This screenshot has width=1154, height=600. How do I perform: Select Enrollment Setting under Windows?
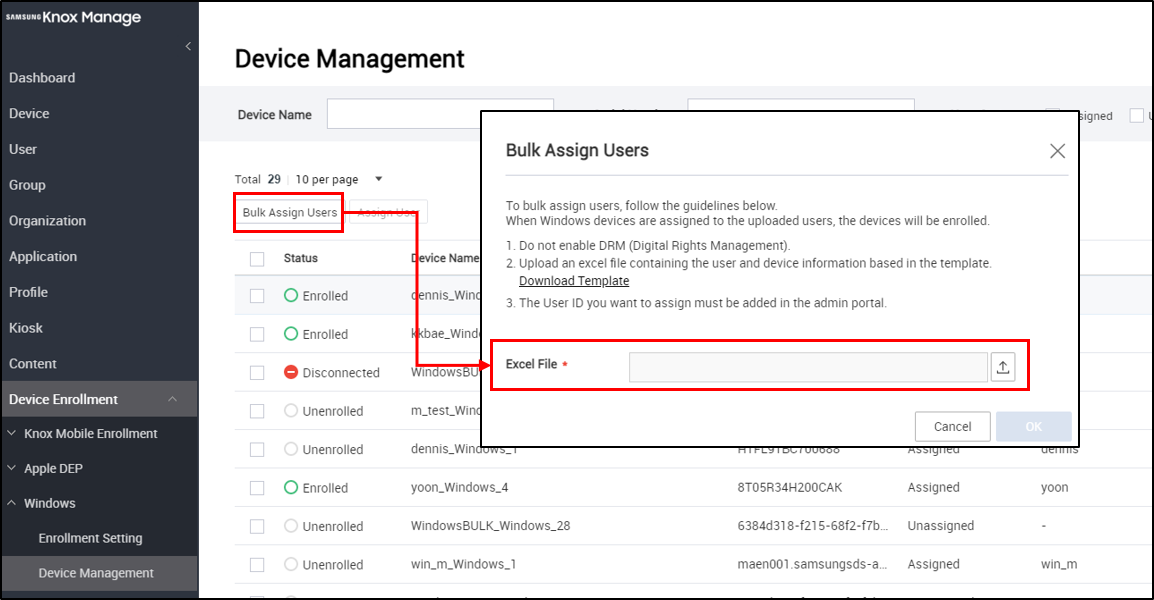91,538
